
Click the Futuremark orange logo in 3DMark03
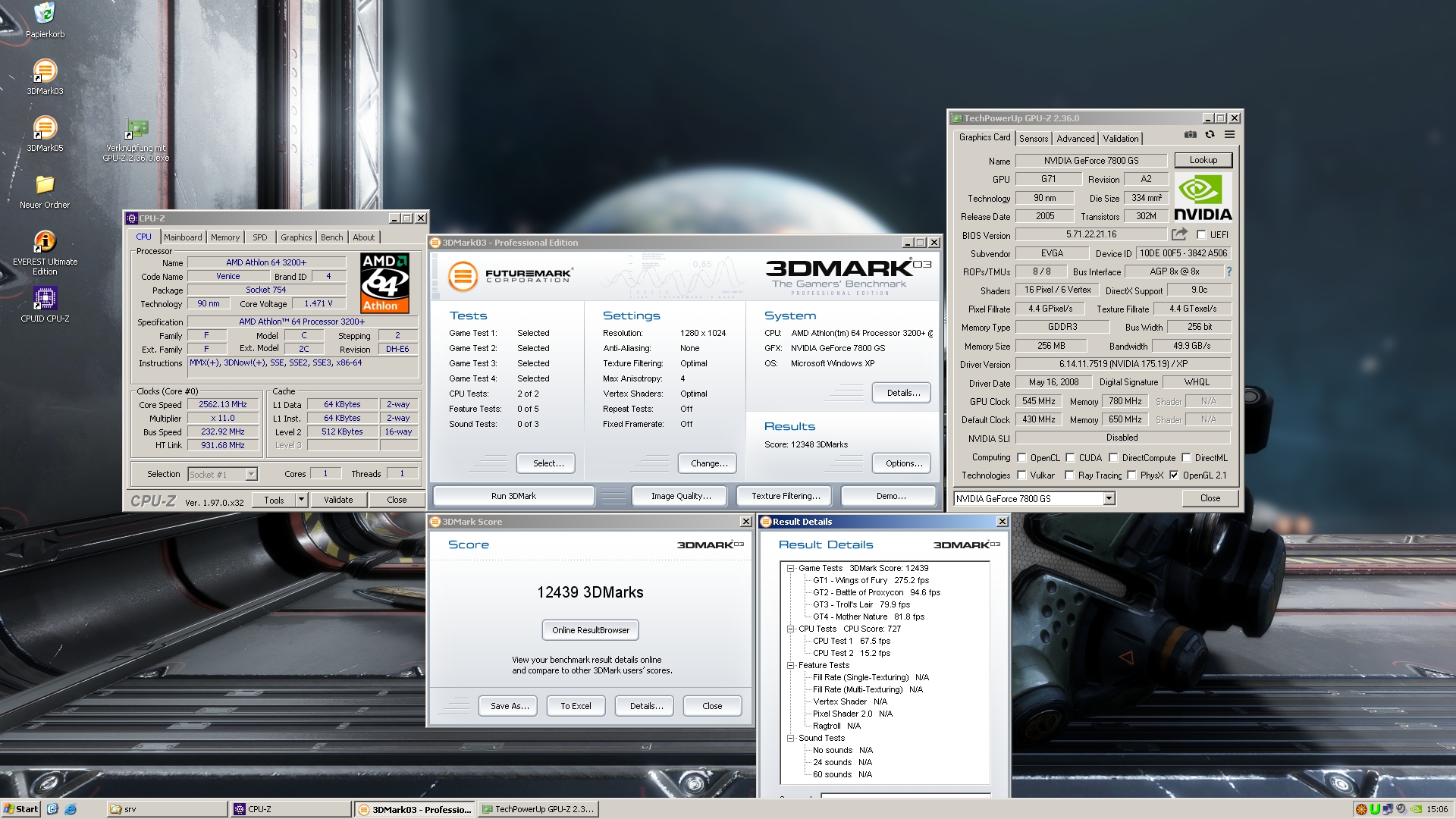(x=462, y=276)
